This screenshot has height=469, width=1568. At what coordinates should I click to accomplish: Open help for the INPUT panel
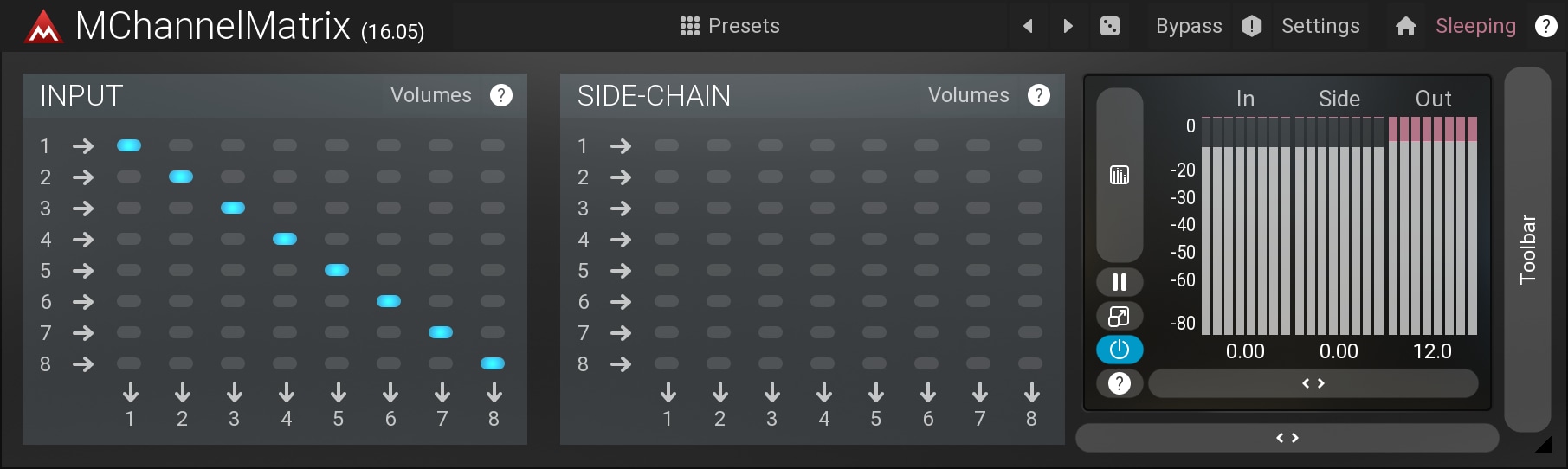tap(501, 95)
